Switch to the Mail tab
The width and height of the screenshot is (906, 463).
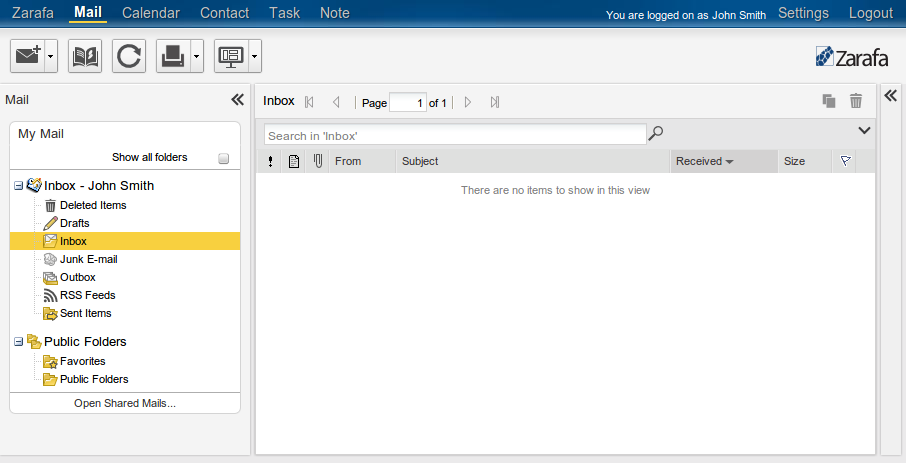click(88, 12)
